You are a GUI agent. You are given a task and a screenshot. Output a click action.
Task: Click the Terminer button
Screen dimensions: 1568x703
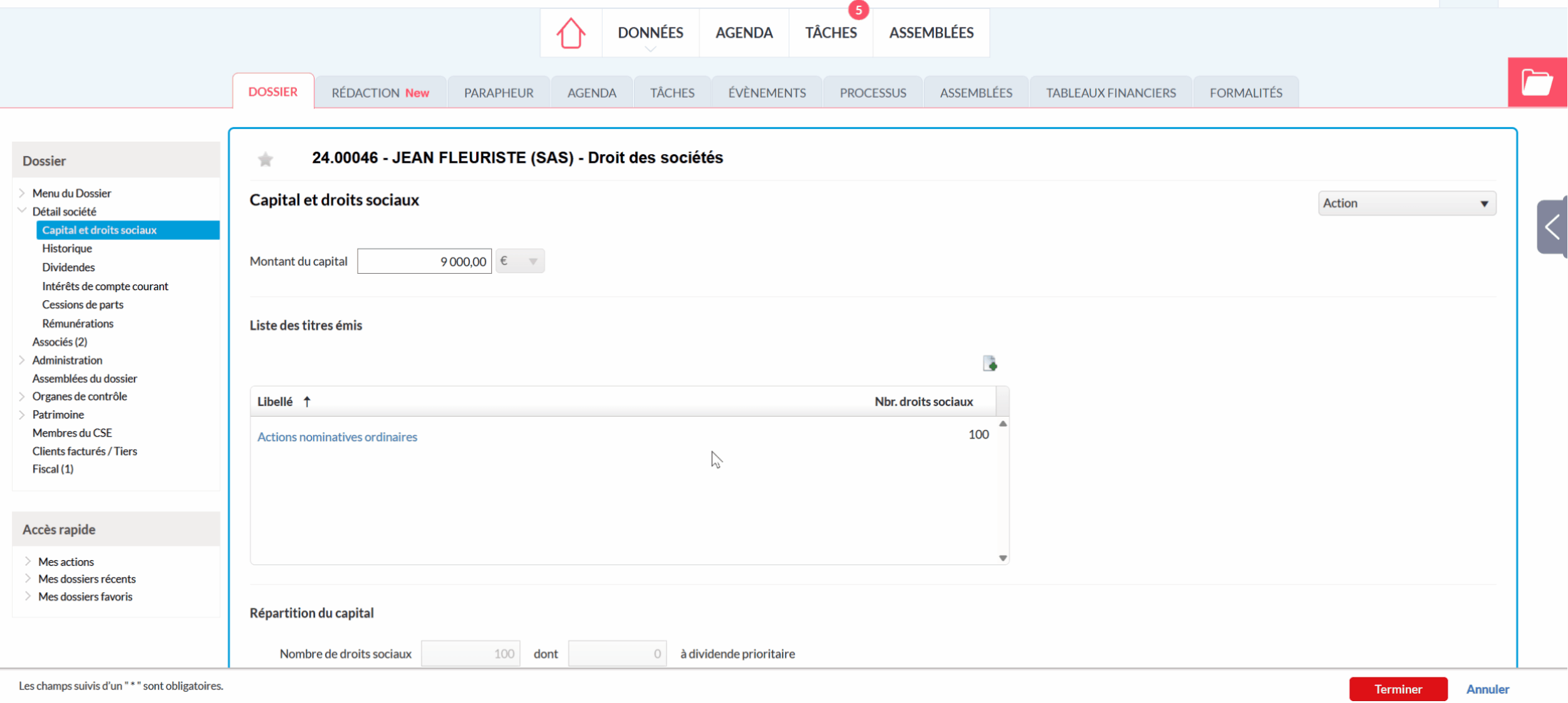(1398, 689)
